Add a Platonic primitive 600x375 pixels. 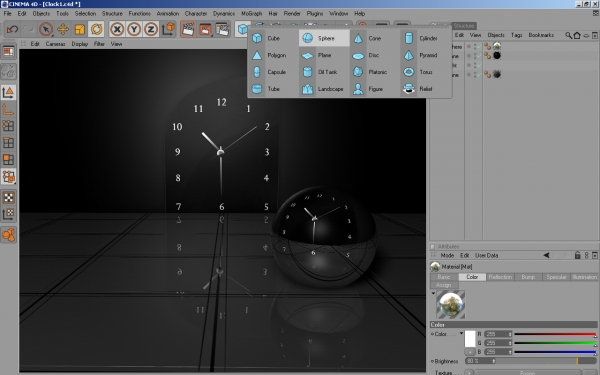(x=374, y=72)
